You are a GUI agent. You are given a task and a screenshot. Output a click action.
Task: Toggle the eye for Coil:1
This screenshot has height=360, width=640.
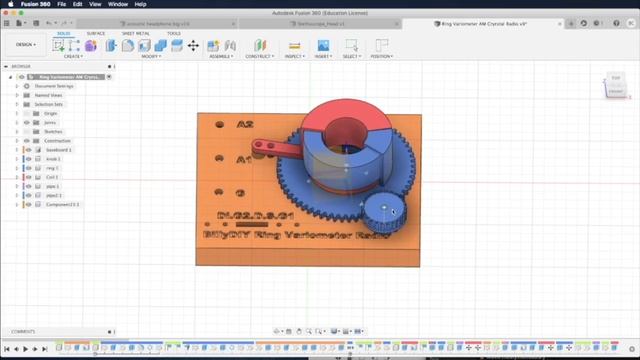coord(28,177)
